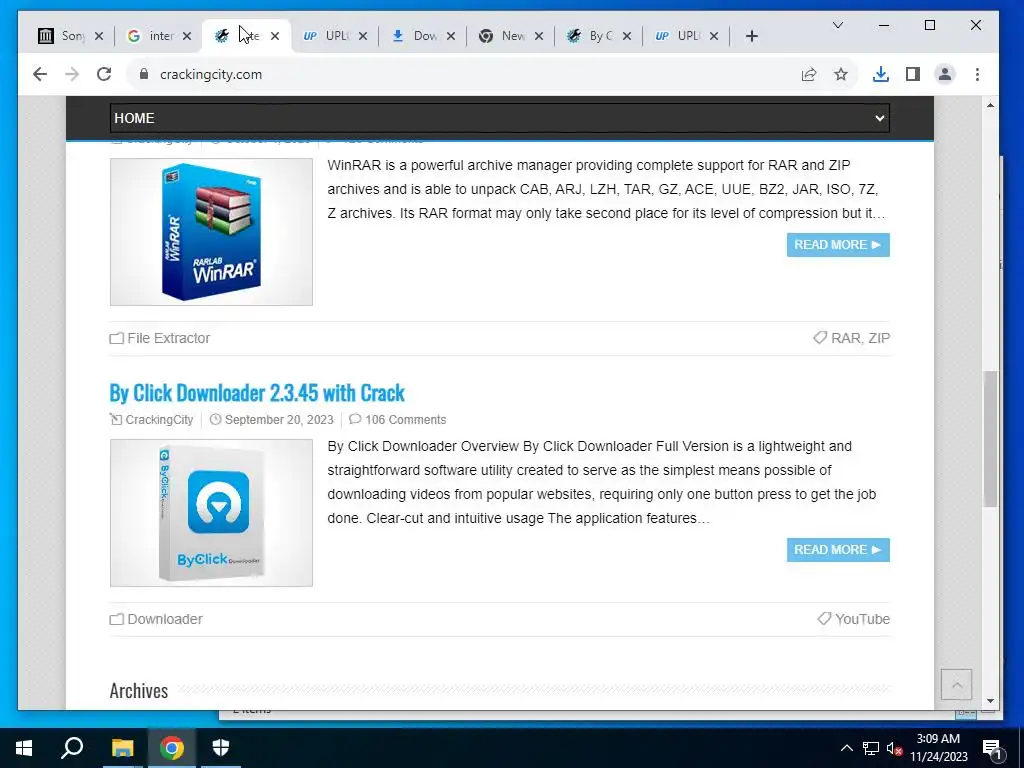Open the Downloader category link
The image size is (1024, 768).
tap(165, 619)
